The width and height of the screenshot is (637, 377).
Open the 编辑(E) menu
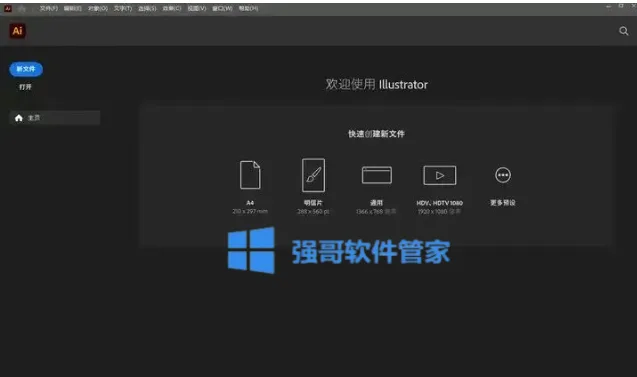point(73,9)
